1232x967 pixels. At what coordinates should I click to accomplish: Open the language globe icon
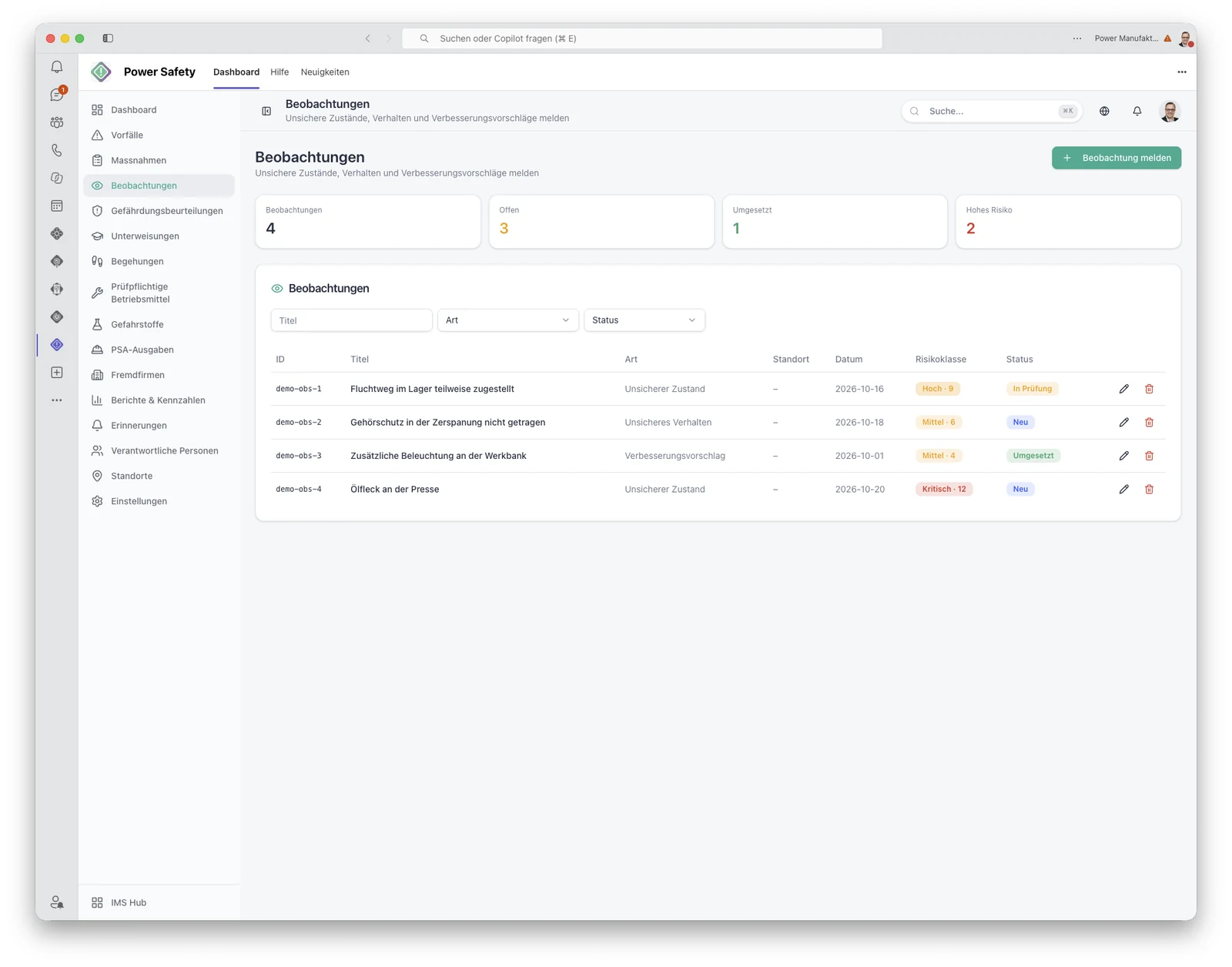tap(1104, 111)
